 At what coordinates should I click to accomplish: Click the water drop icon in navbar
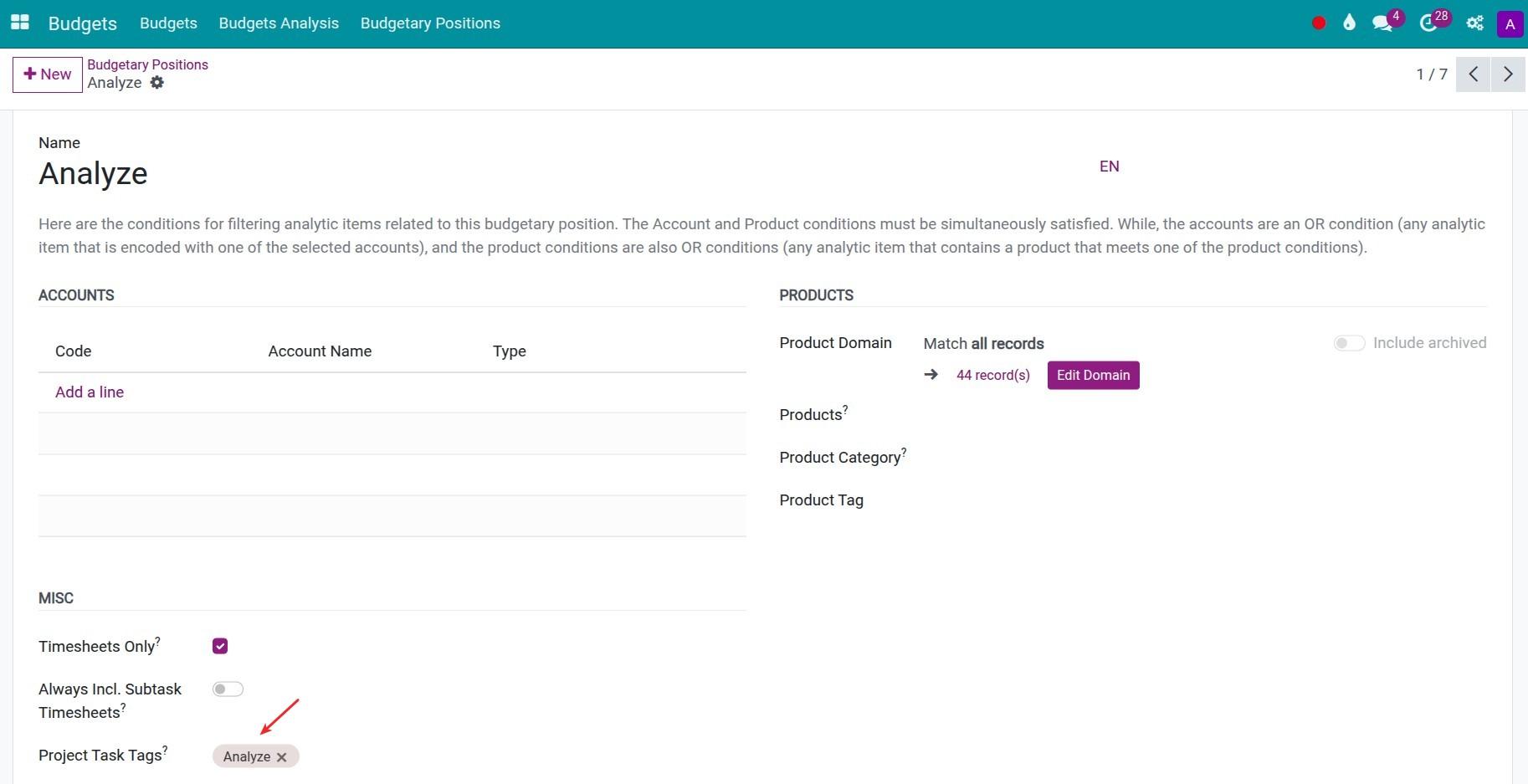(x=1349, y=23)
